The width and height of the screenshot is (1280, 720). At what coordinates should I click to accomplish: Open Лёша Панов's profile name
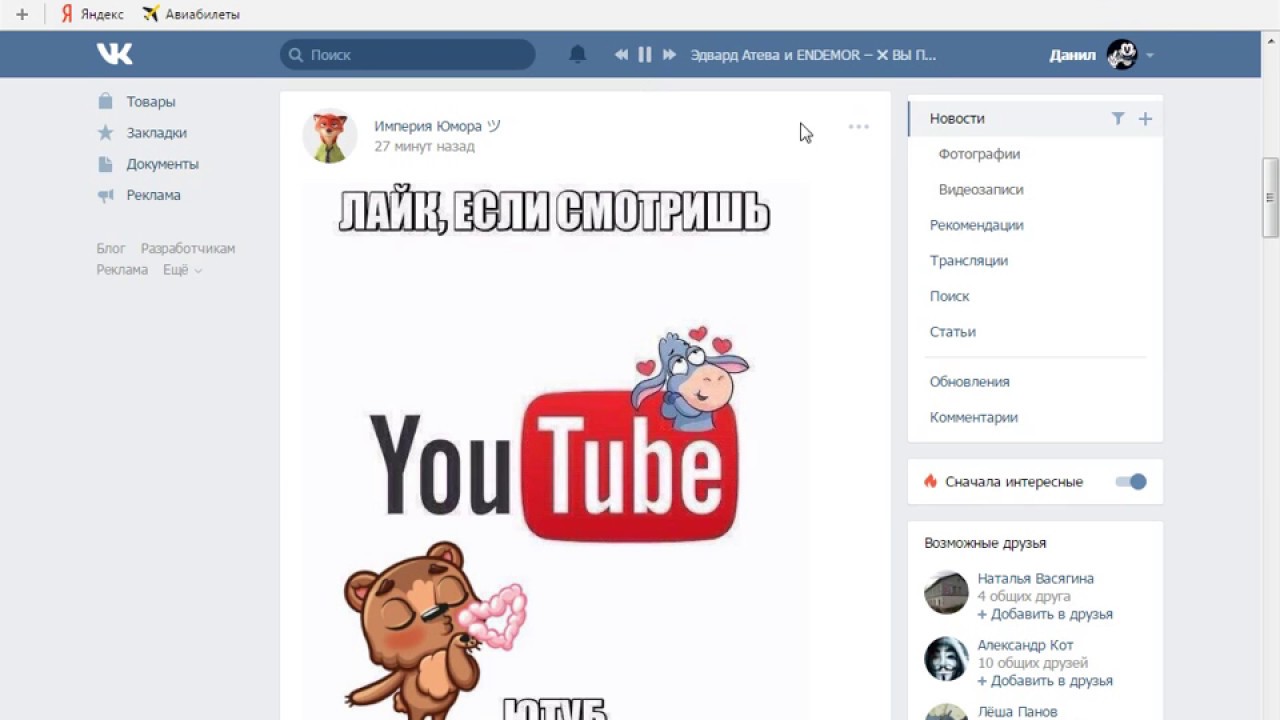[x=1017, y=712]
